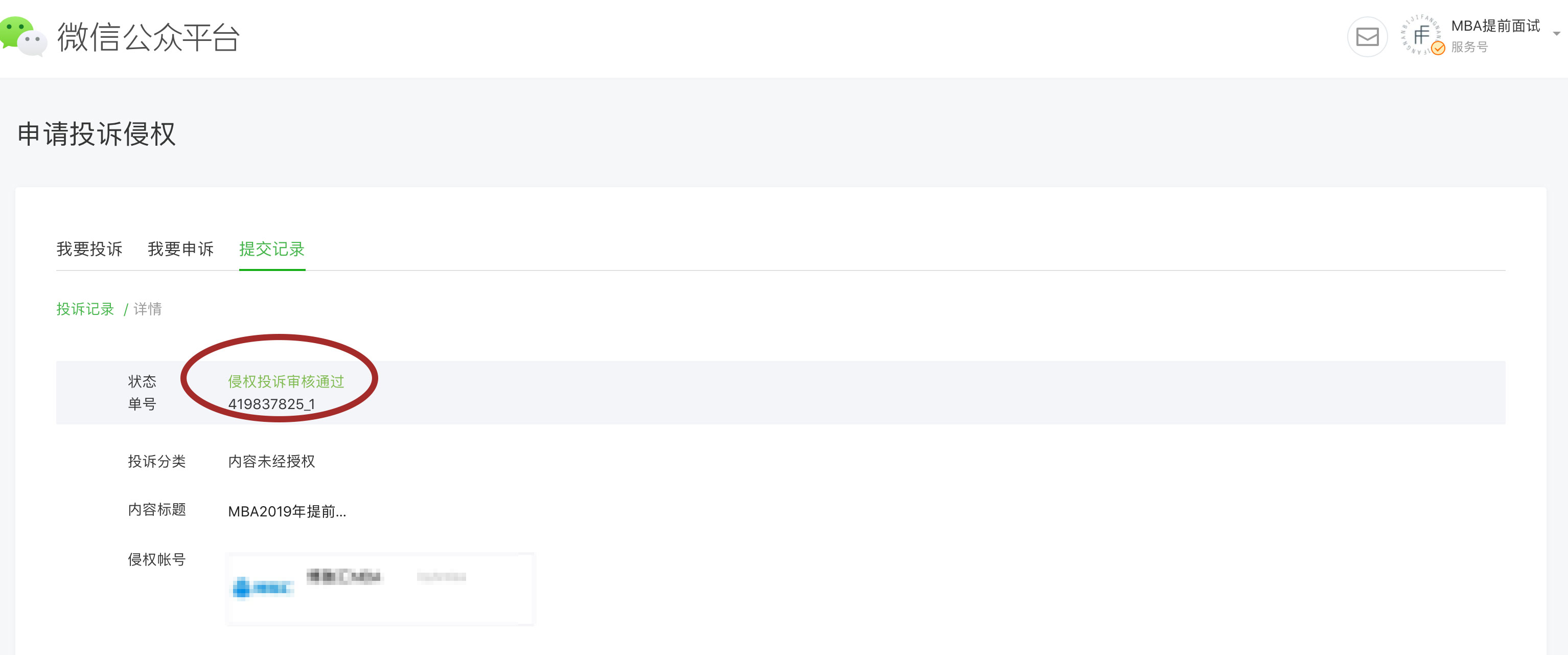Viewport: 1568px width, 655px height.
Task: Expand the account dropdown arrow
Action: [1556, 34]
